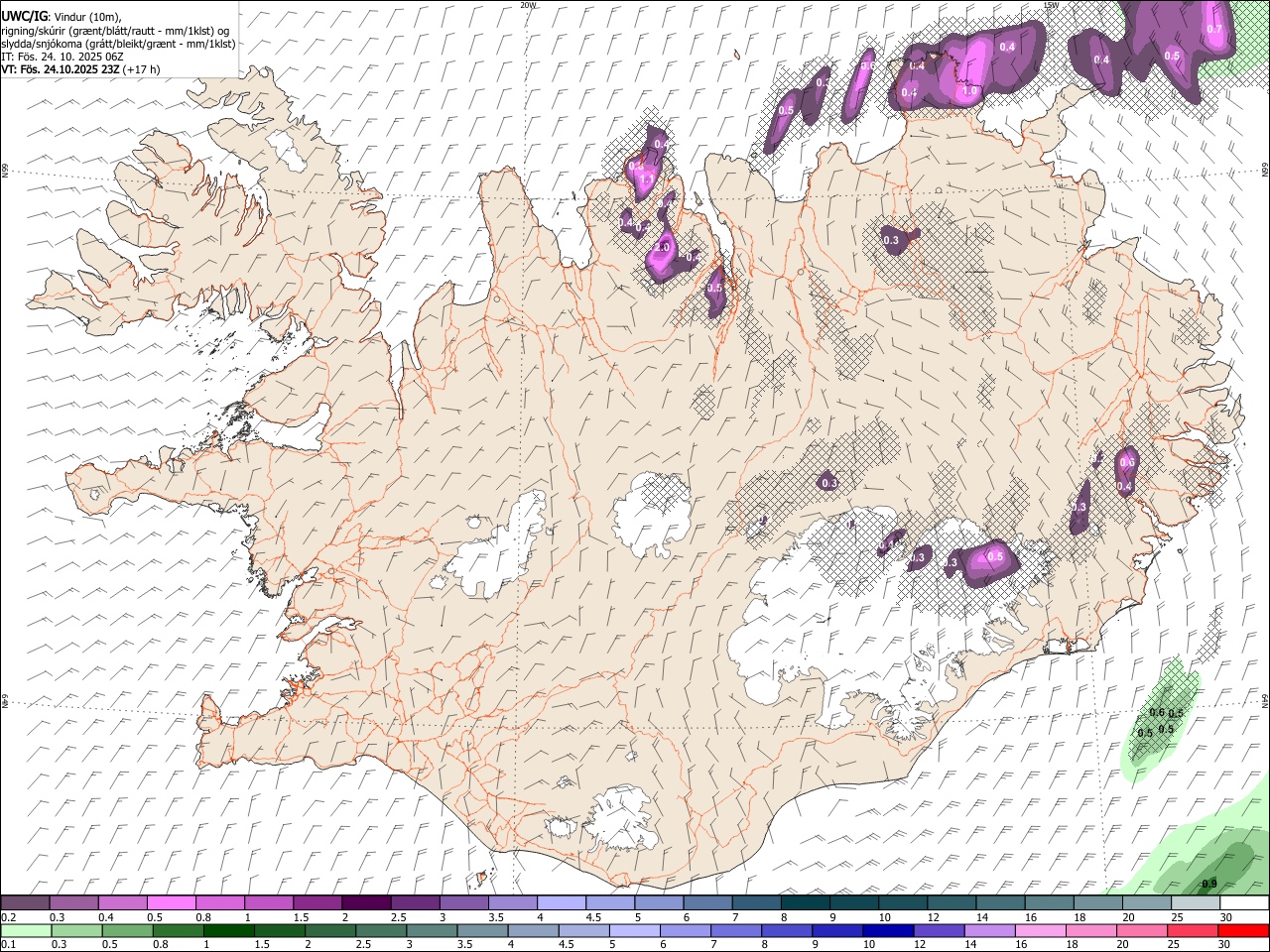1270x952 pixels.
Task: Pick the snow legend swatch starting at 0.2
Action: (x=25, y=903)
